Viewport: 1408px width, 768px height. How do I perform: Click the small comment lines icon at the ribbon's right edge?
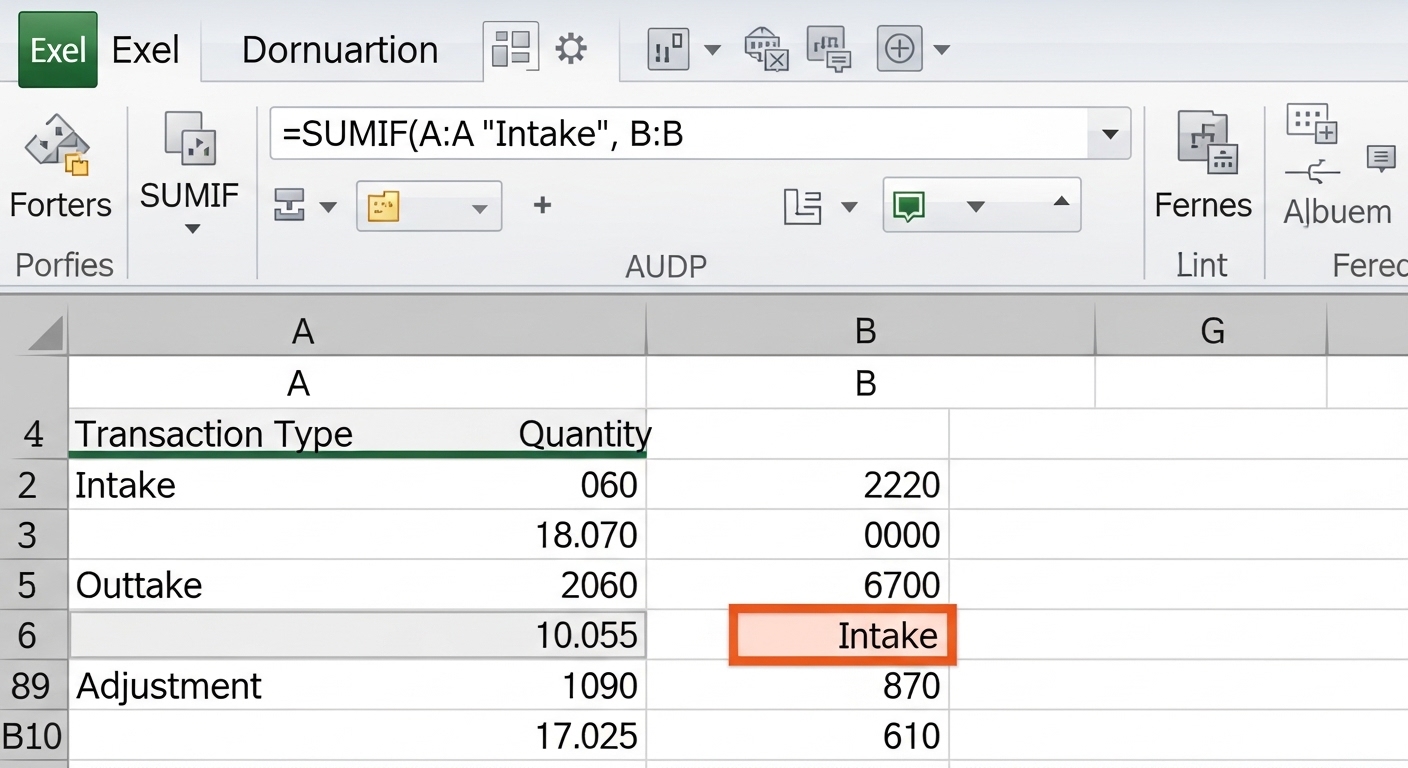click(1381, 157)
